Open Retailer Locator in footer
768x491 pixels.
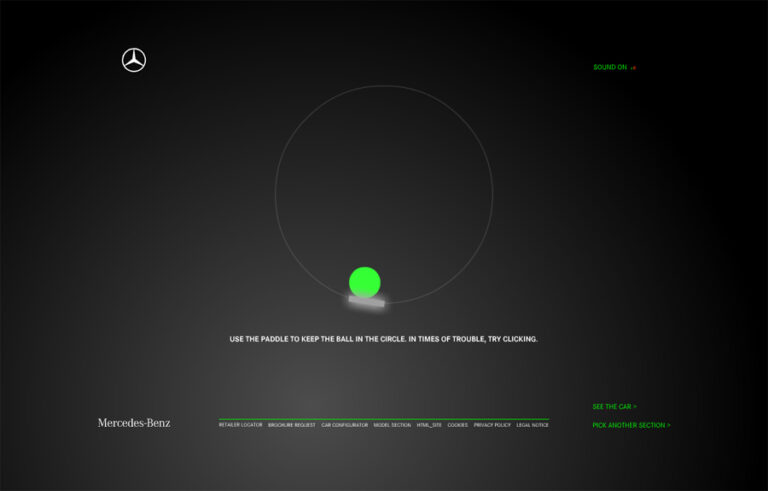pyautogui.click(x=240, y=425)
